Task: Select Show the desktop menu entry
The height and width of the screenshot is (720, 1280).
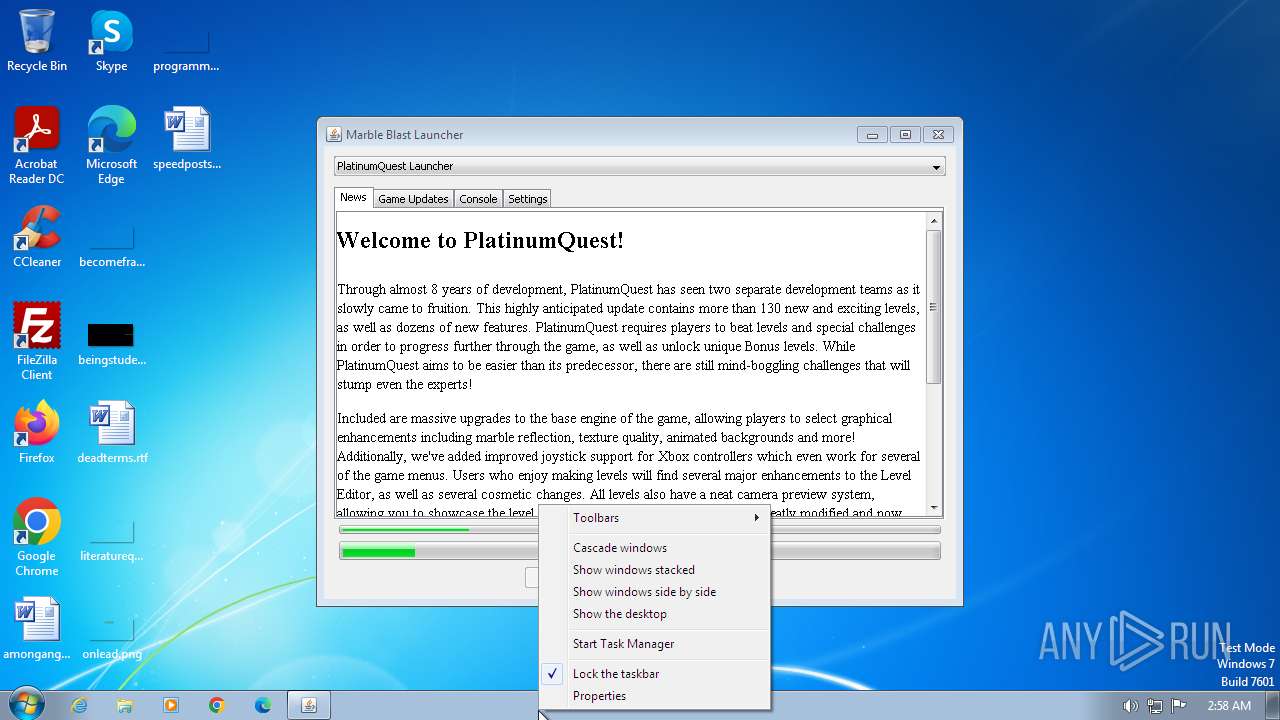Action: coord(654,614)
